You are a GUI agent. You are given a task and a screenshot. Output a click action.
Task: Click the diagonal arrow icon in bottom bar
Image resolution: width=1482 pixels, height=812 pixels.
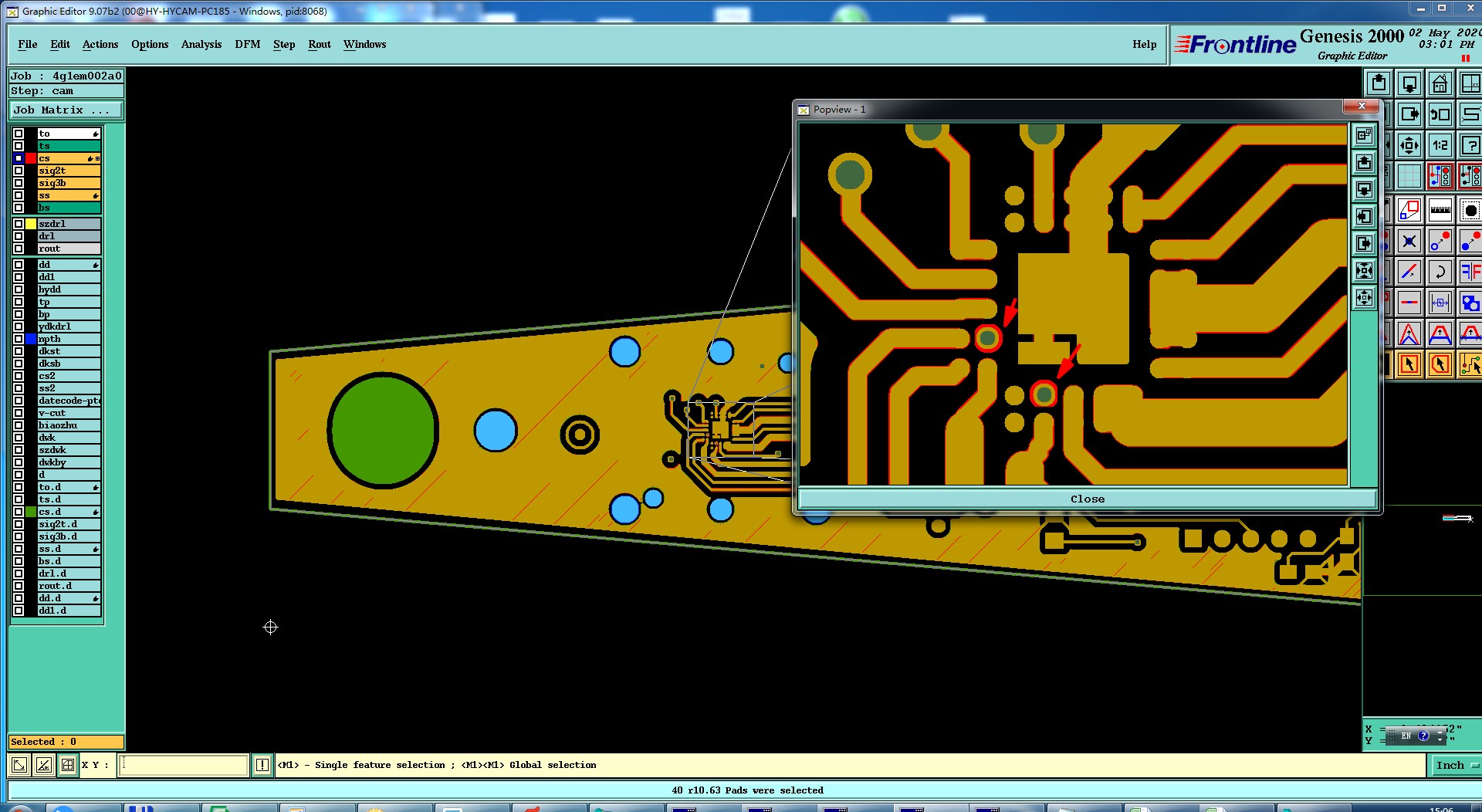19,765
